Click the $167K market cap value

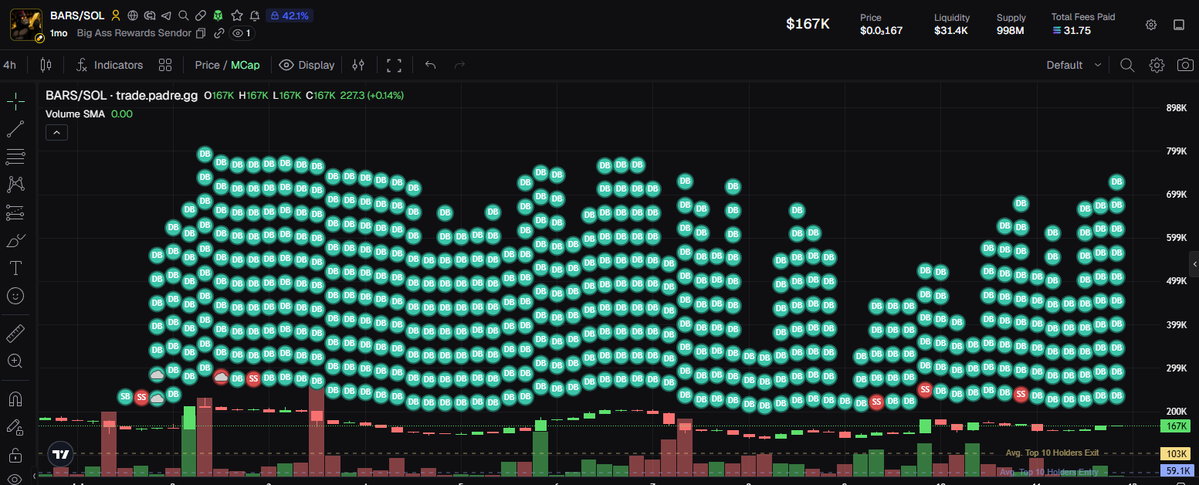pos(808,24)
